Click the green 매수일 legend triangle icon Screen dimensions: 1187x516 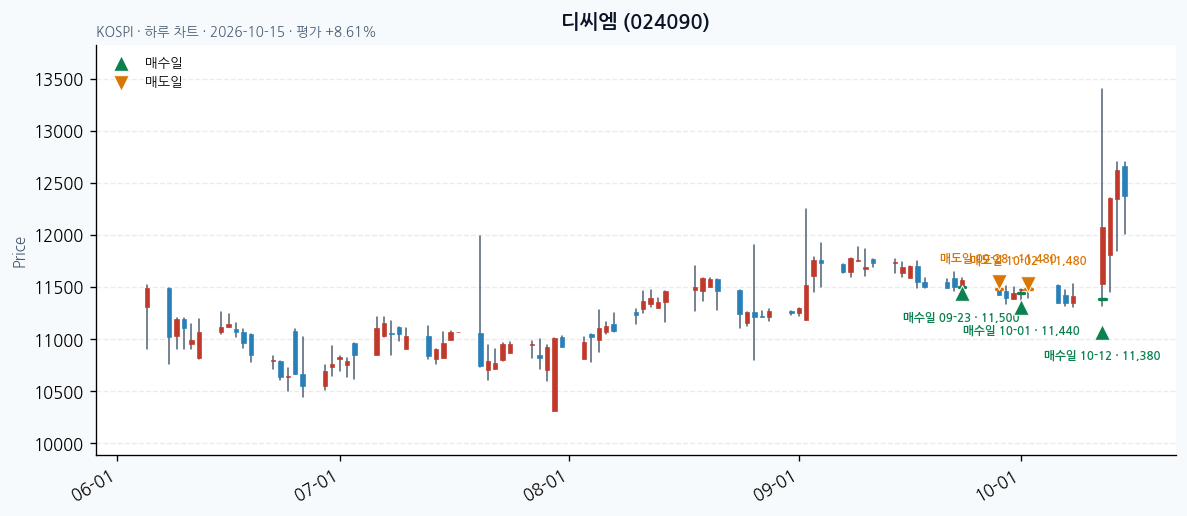[121, 64]
